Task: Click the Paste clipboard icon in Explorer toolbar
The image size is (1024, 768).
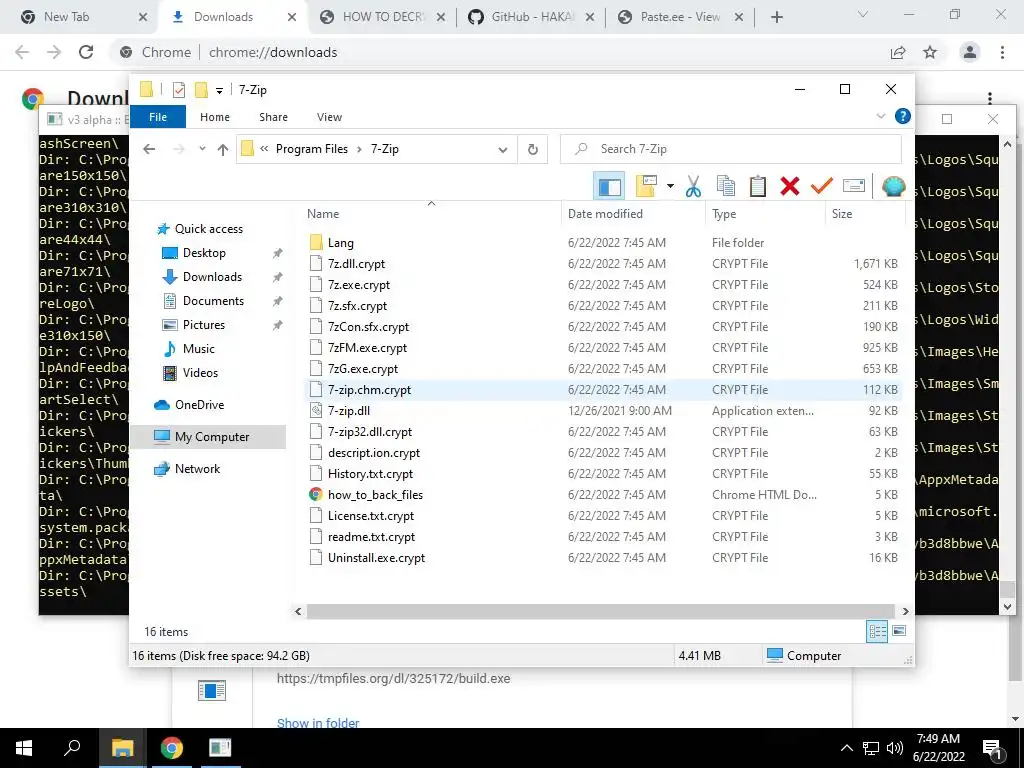Action: pos(758,186)
